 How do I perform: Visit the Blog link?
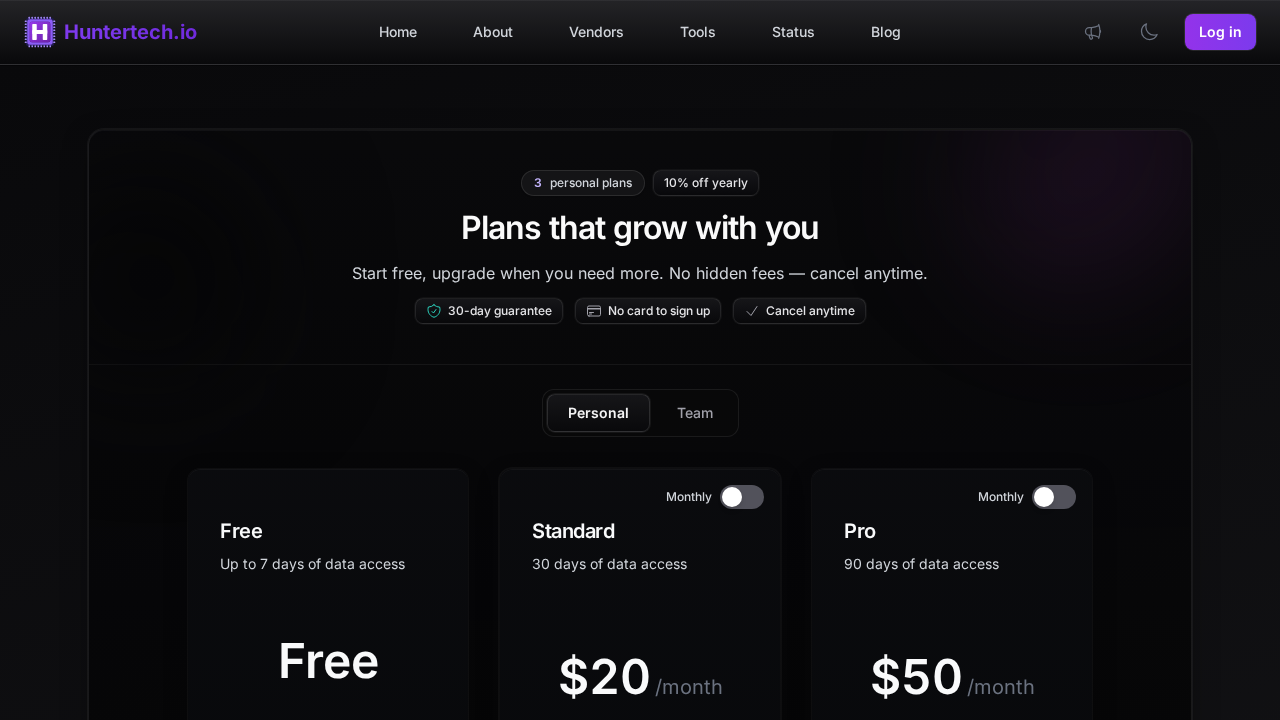[886, 32]
